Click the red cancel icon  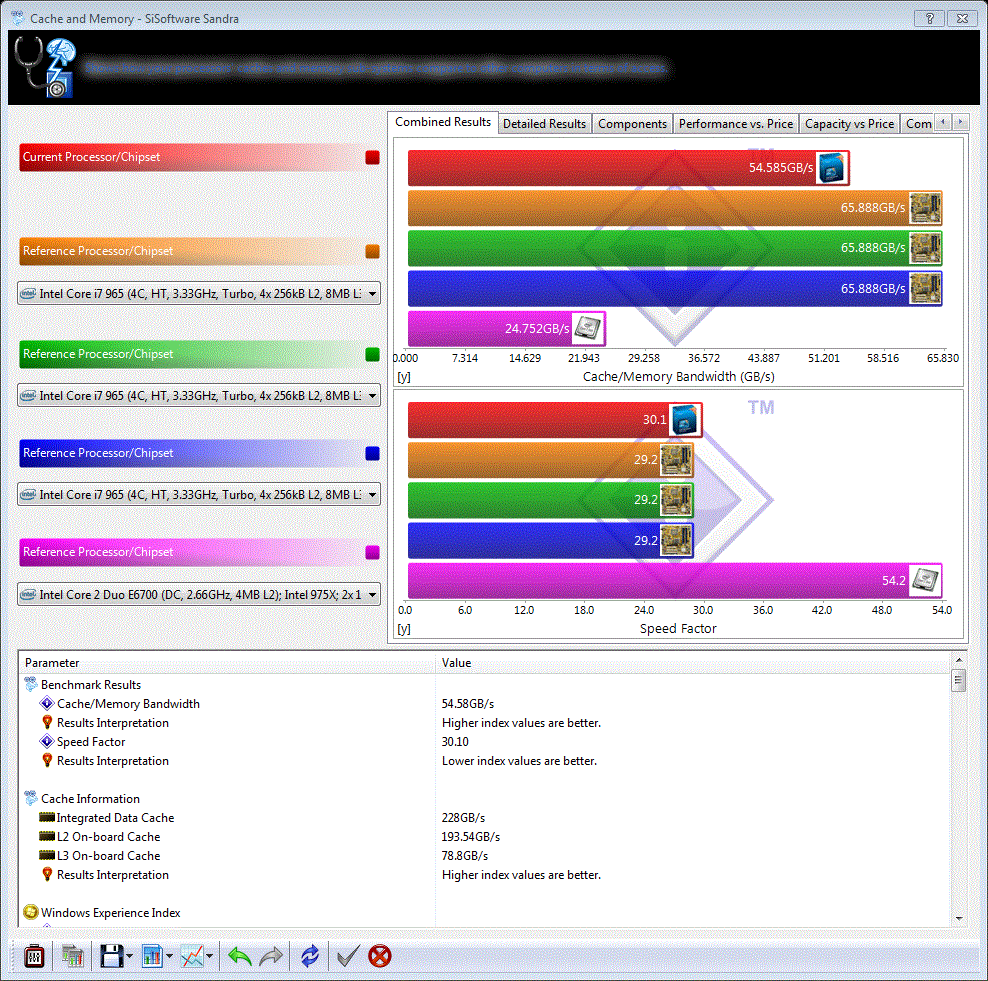(x=379, y=956)
